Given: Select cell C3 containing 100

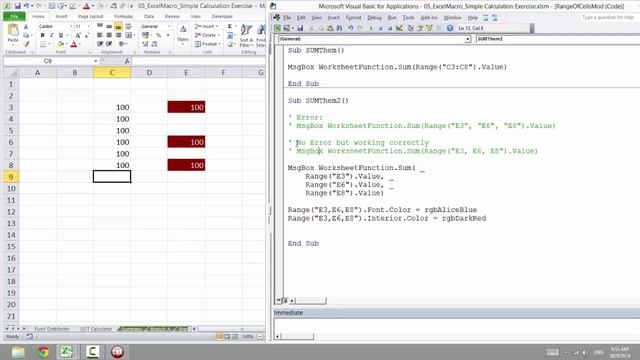Looking at the screenshot, I should pyautogui.click(x=112, y=107).
